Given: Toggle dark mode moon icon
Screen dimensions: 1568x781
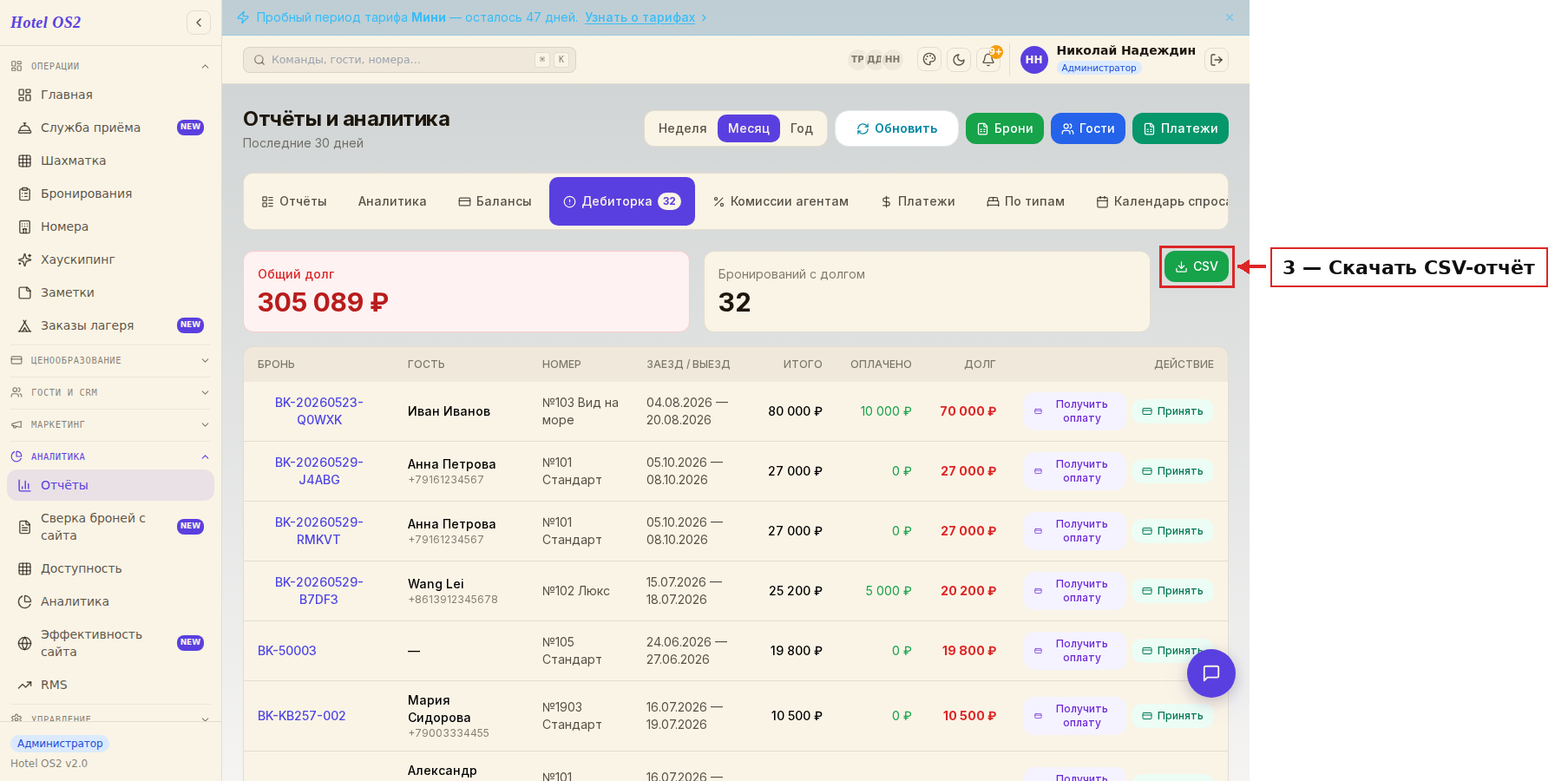Looking at the screenshot, I should click(959, 60).
